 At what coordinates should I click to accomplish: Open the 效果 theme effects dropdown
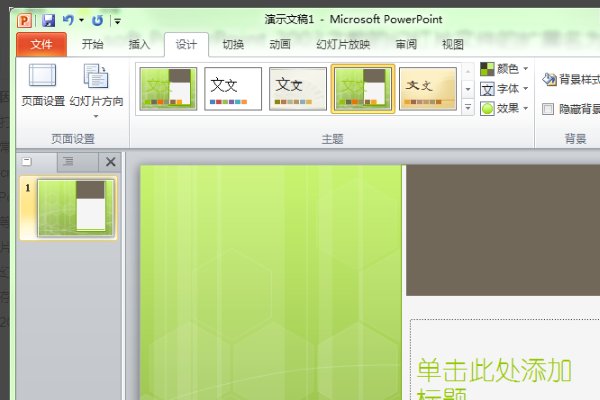[504, 108]
